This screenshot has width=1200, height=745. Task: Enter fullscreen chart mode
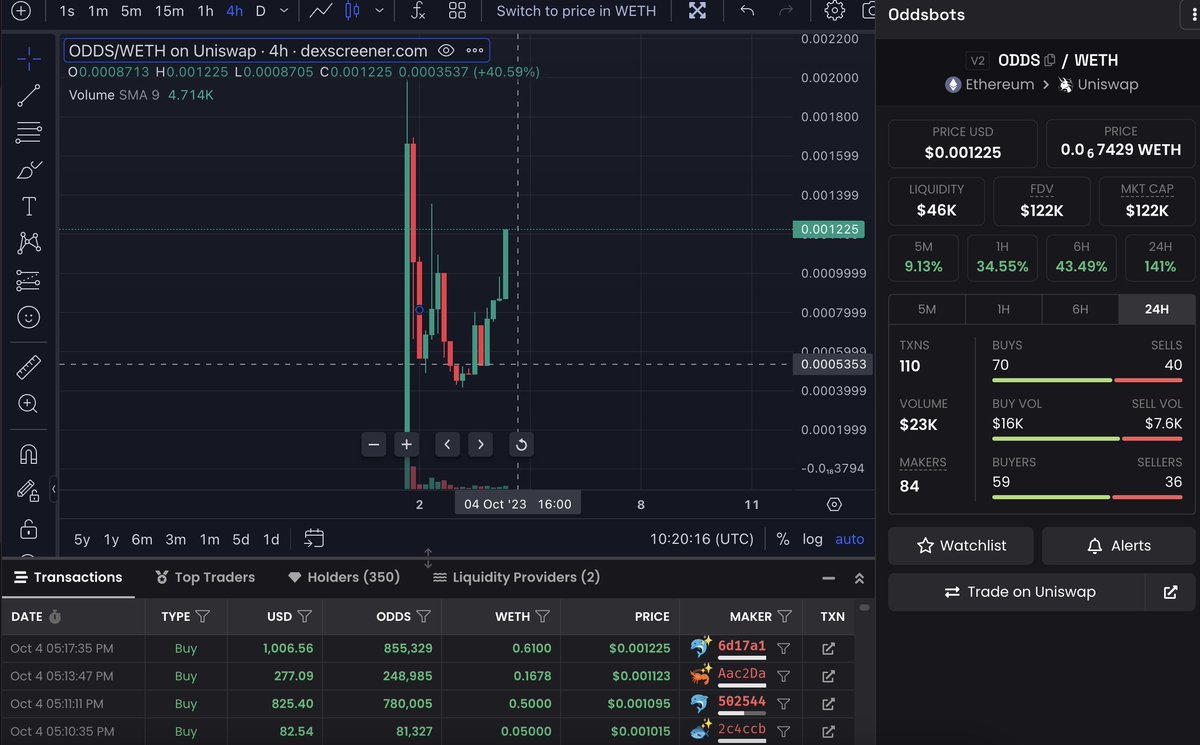point(697,12)
